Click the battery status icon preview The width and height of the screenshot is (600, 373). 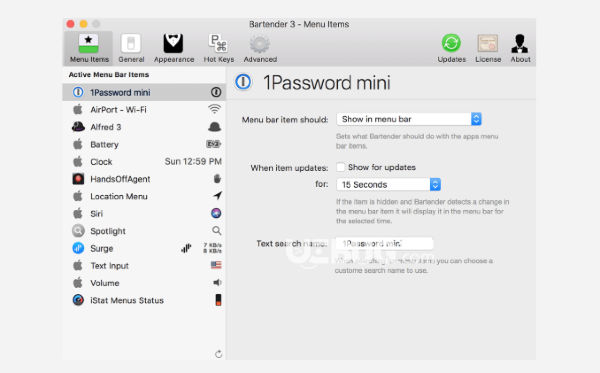point(214,144)
